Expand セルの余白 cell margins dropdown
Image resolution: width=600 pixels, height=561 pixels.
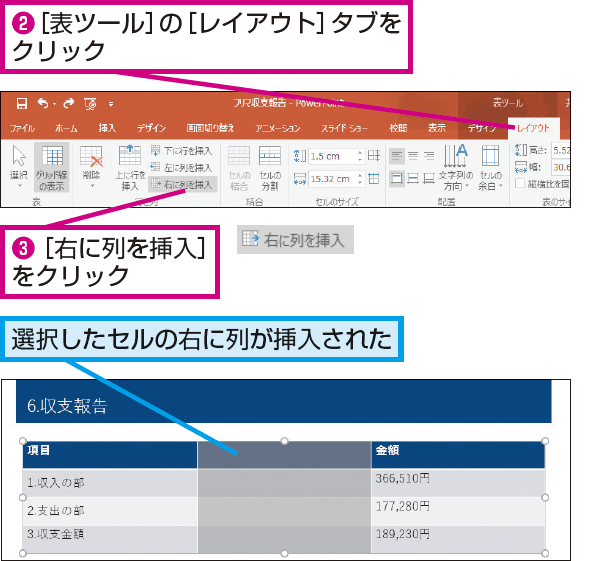pos(490,168)
